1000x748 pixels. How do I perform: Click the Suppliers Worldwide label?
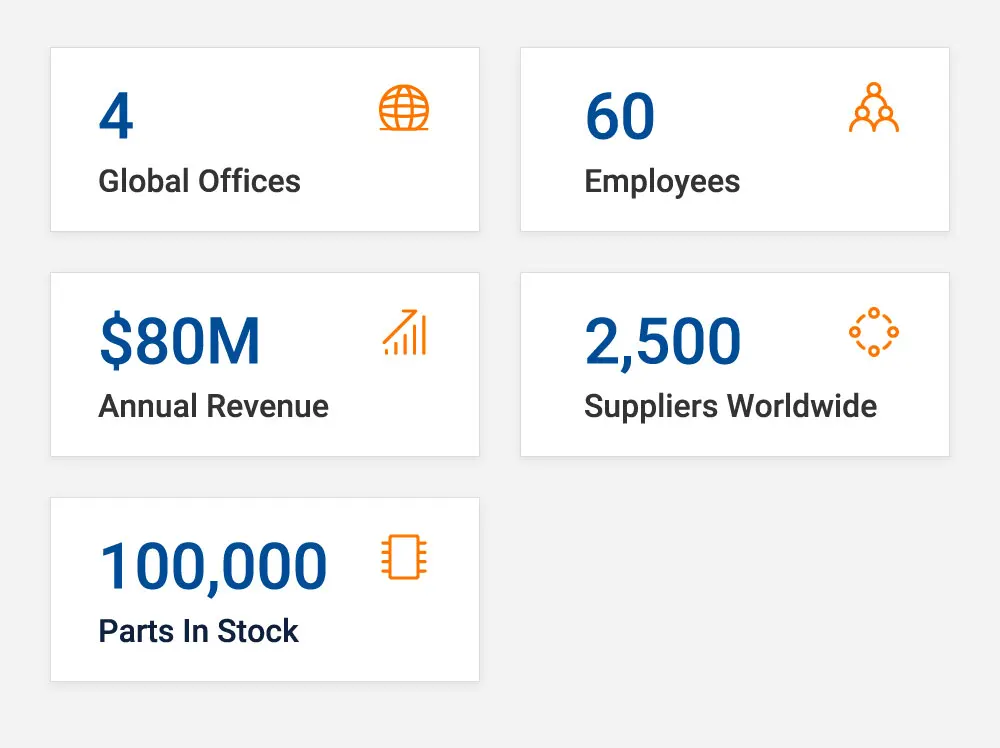pyautogui.click(x=730, y=407)
